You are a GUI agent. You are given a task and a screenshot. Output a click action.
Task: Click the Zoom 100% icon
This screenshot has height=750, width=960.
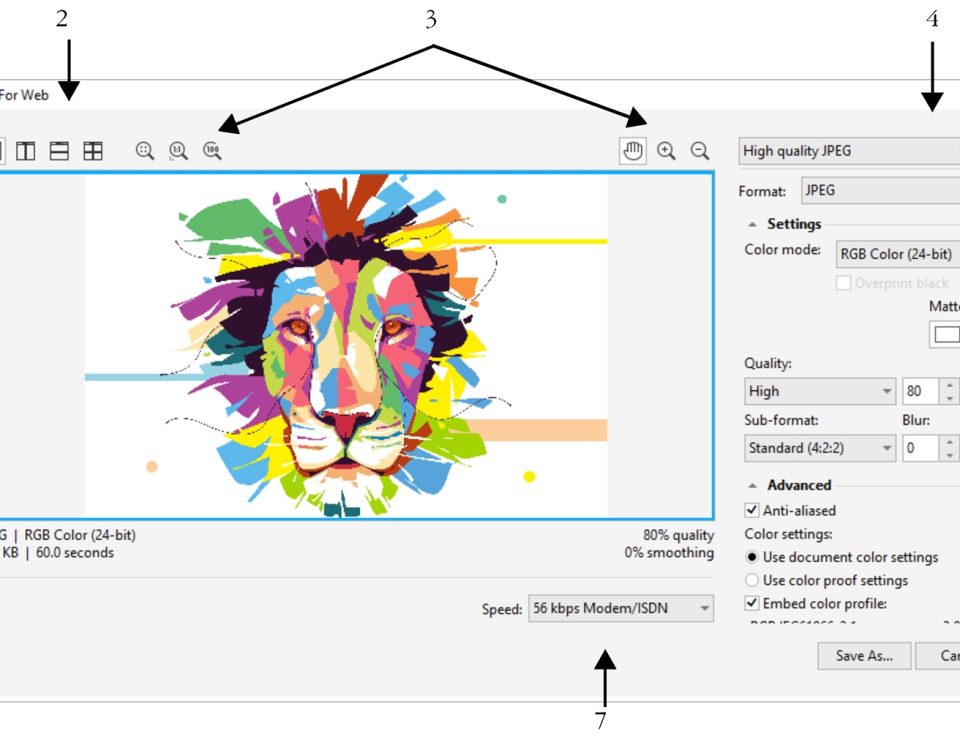[x=210, y=151]
